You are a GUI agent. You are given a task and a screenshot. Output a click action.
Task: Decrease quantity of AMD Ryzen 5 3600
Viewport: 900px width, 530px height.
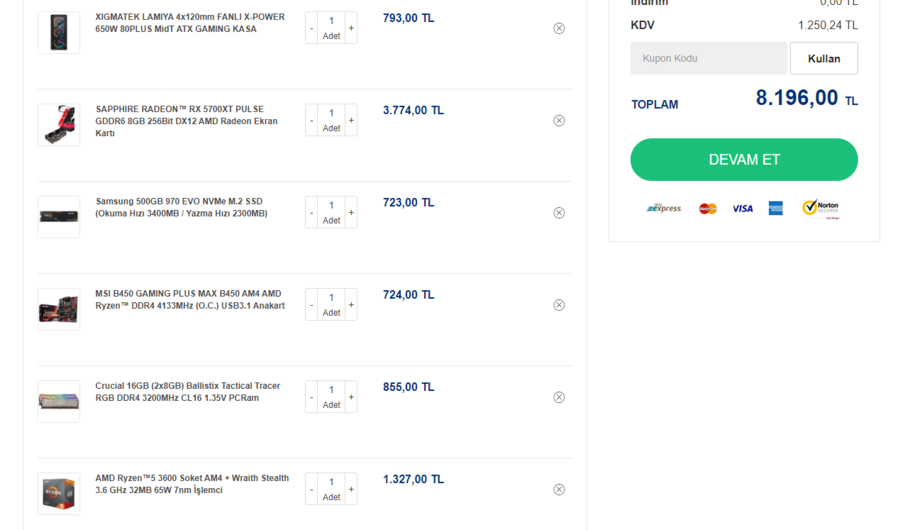[311, 489]
